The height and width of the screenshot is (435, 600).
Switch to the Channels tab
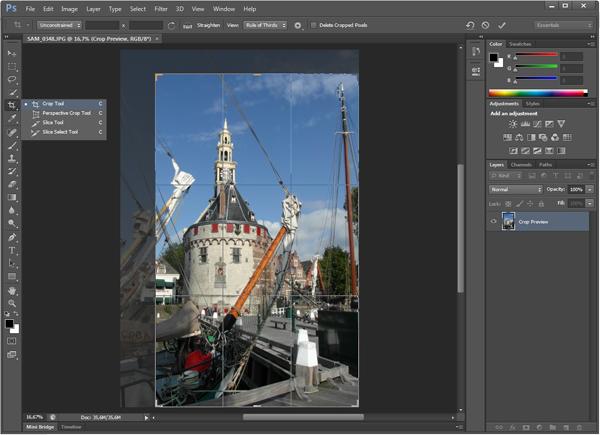(x=521, y=165)
